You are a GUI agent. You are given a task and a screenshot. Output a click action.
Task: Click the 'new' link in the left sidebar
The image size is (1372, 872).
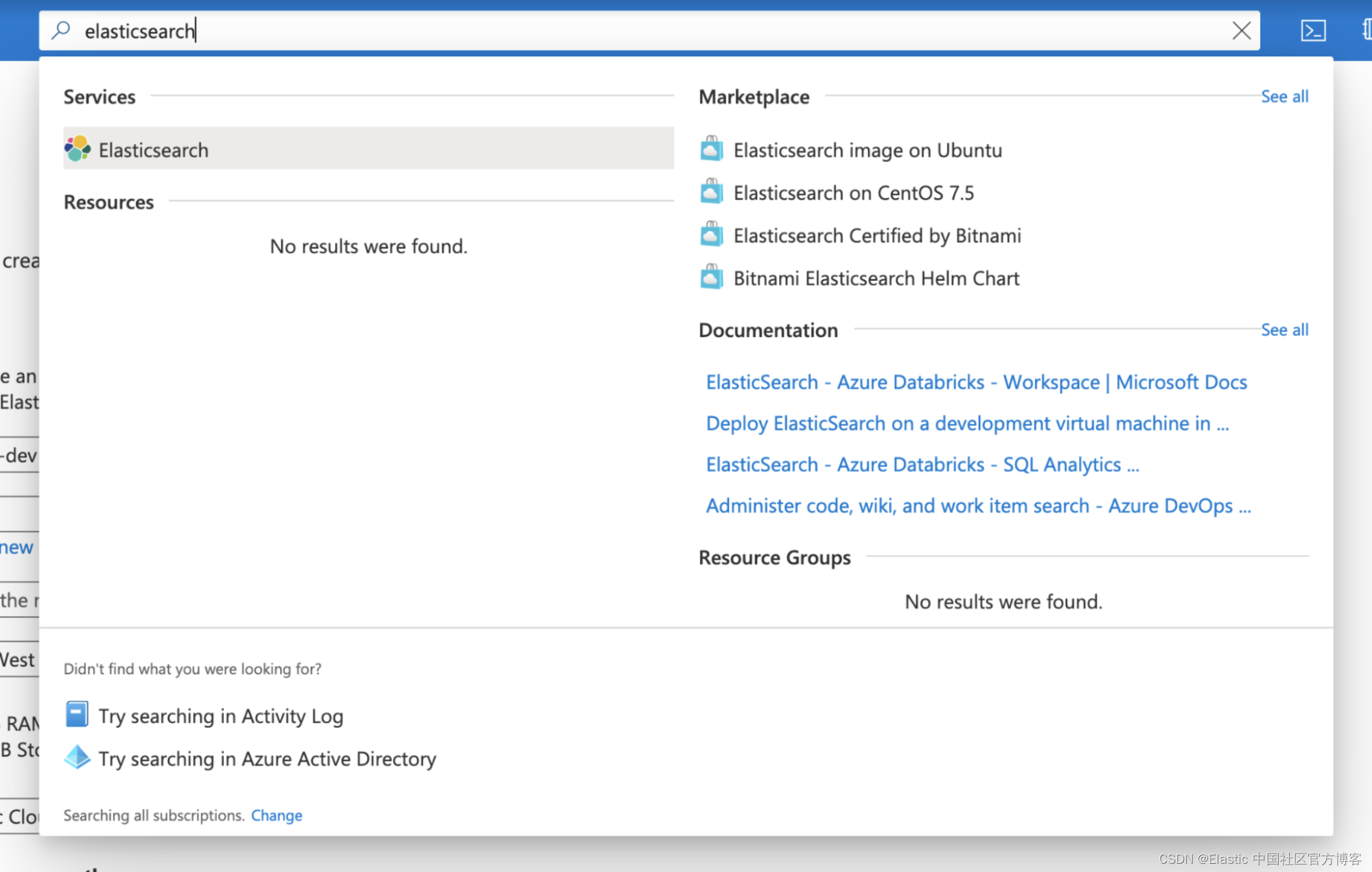pos(16,547)
